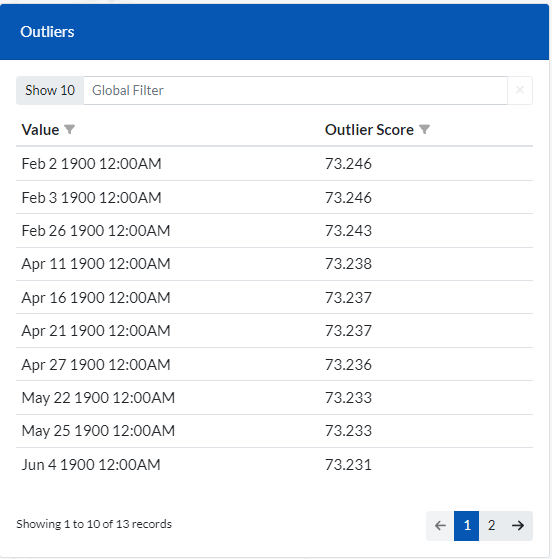Image resolution: width=552 pixels, height=559 pixels.
Task: Click the 73.231 outlier score cell
Action: pyautogui.click(x=348, y=465)
